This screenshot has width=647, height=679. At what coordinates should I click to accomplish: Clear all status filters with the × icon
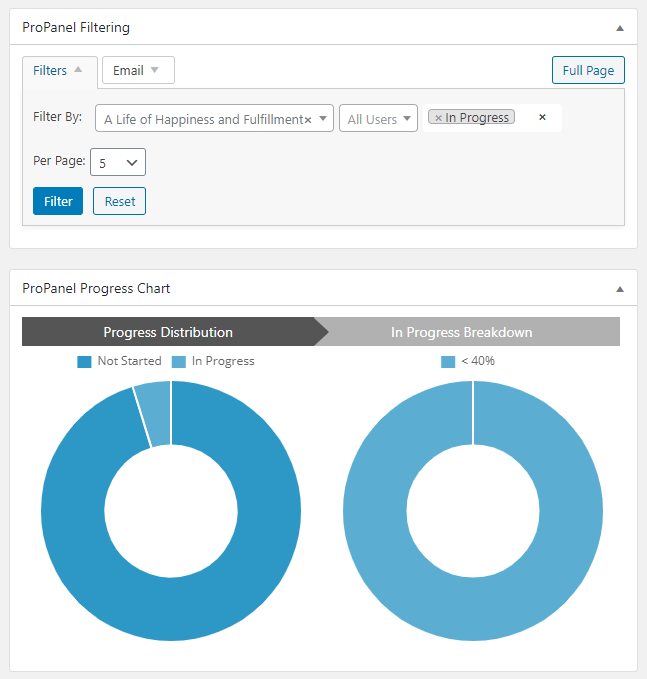(x=542, y=117)
